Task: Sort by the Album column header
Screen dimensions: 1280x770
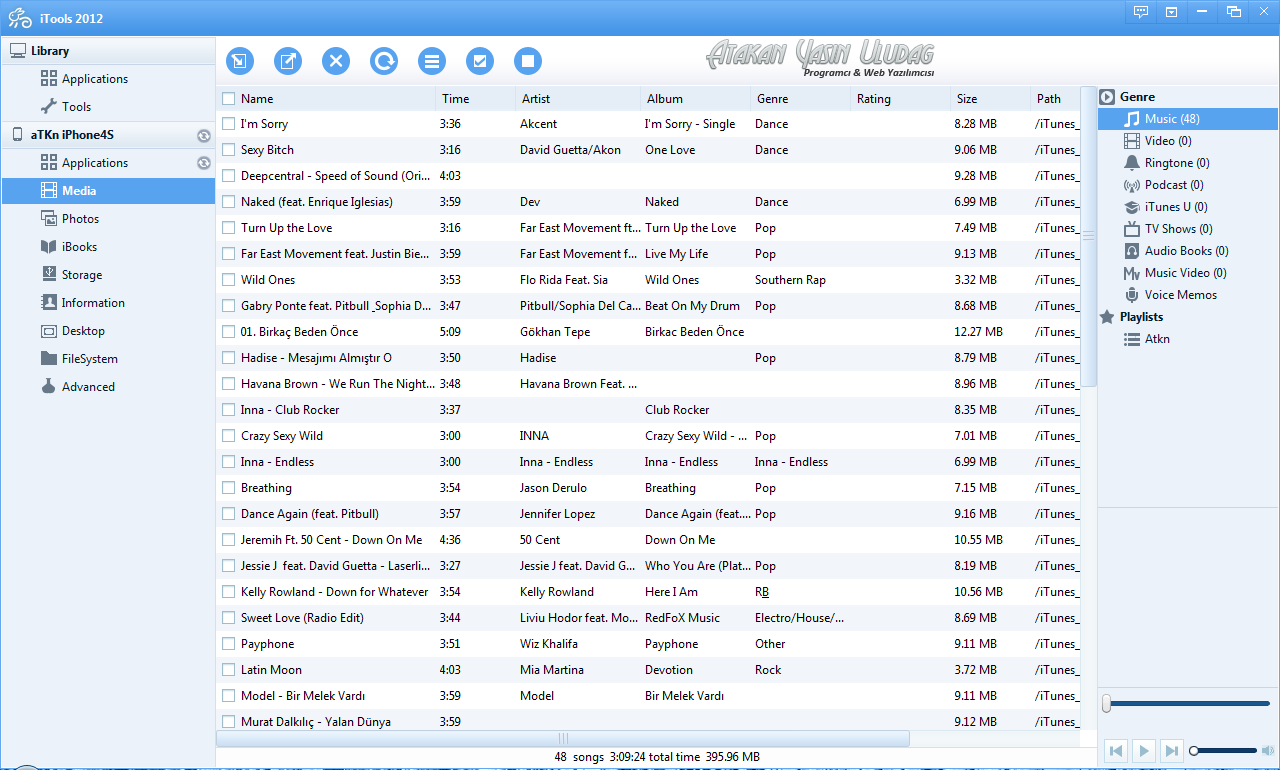Action: [696, 99]
